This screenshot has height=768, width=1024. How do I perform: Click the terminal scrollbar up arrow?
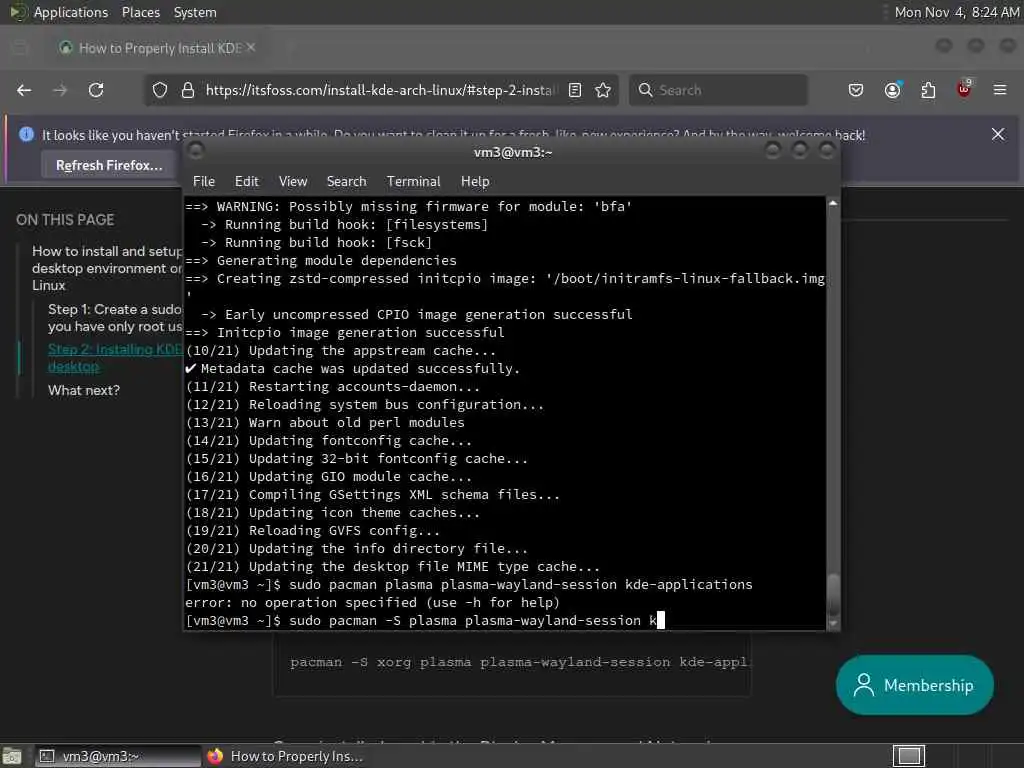pos(833,204)
